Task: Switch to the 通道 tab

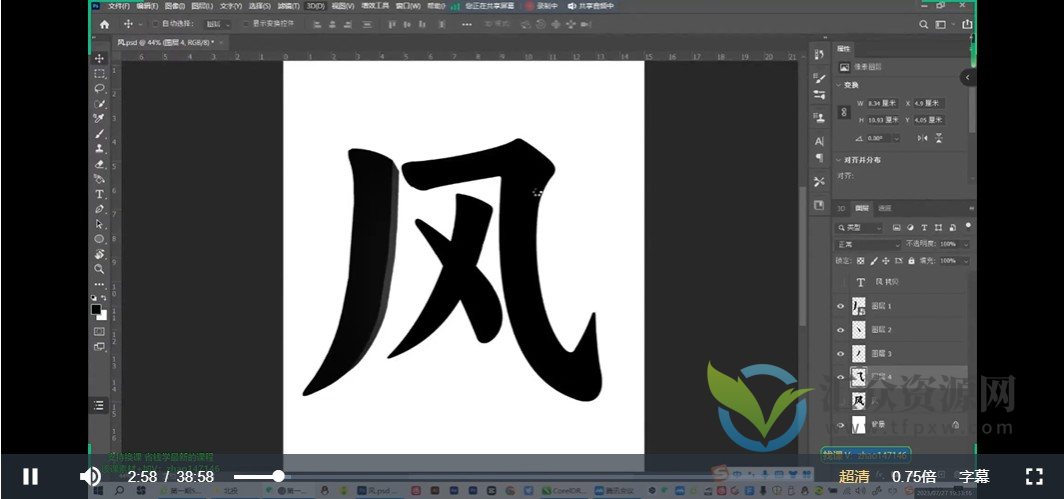Action: (x=885, y=208)
